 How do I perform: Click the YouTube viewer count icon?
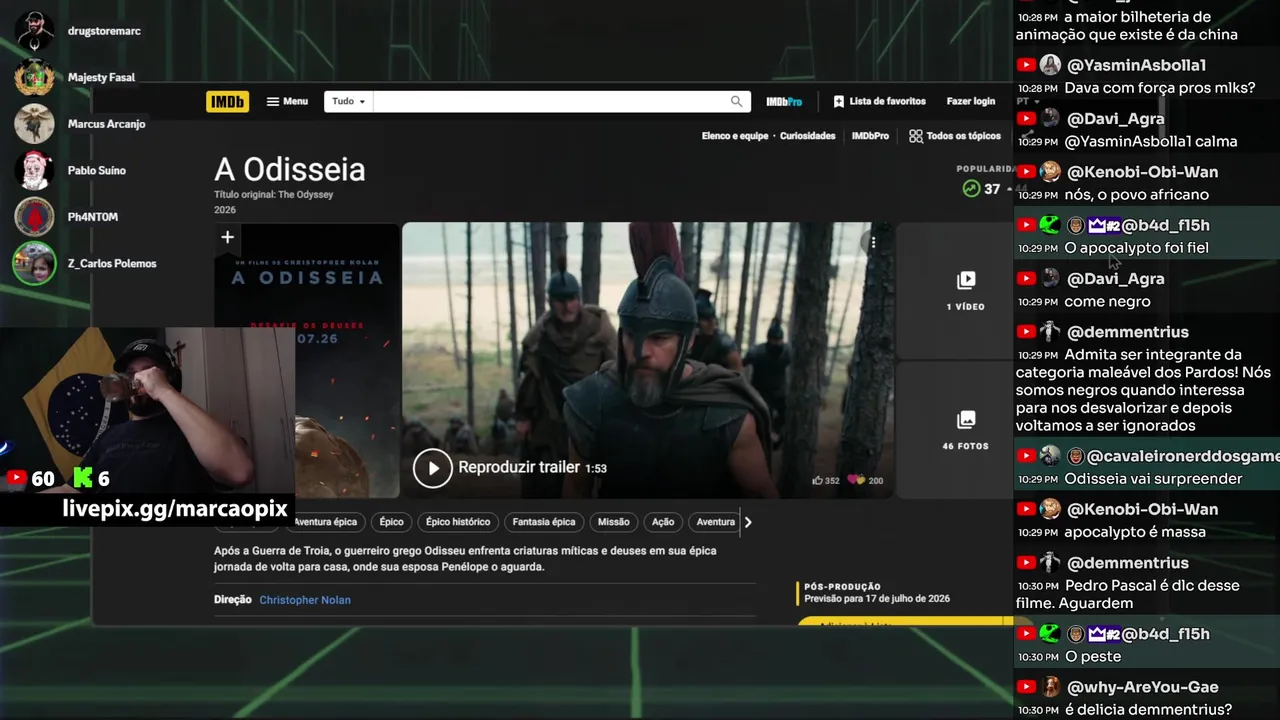point(16,479)
